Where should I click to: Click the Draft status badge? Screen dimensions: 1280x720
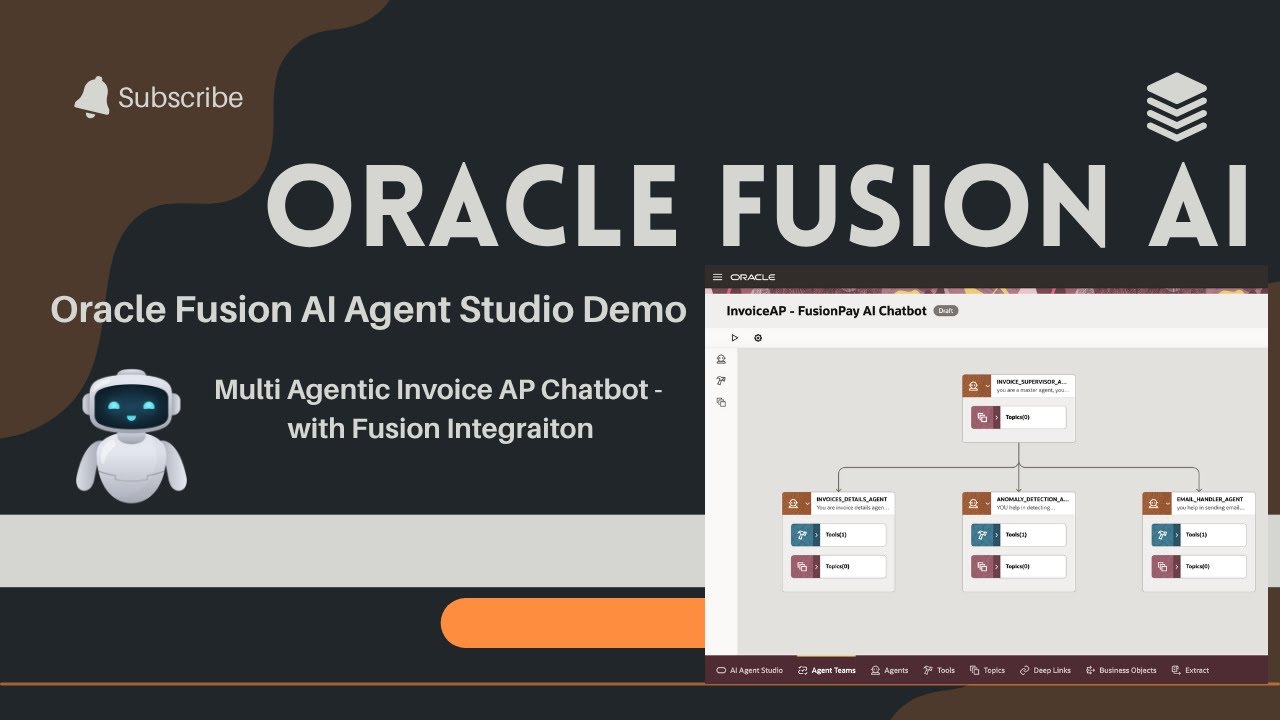946,311
